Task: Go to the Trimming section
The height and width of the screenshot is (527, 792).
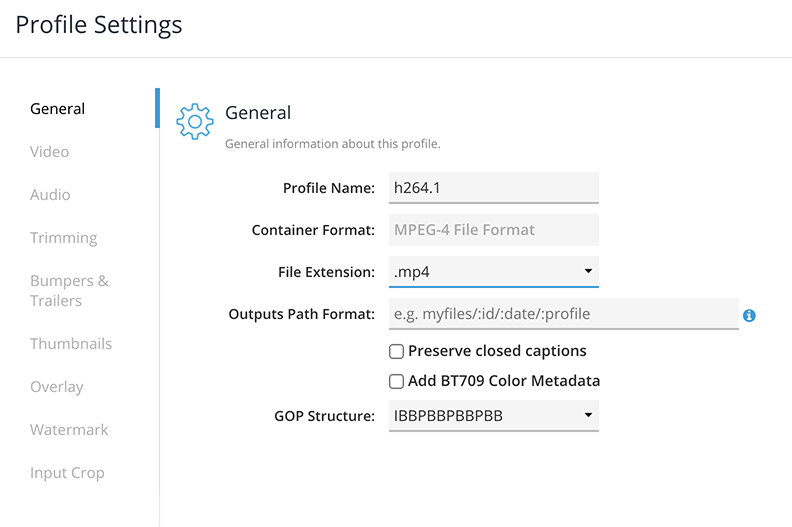Action: coord(64,238)
